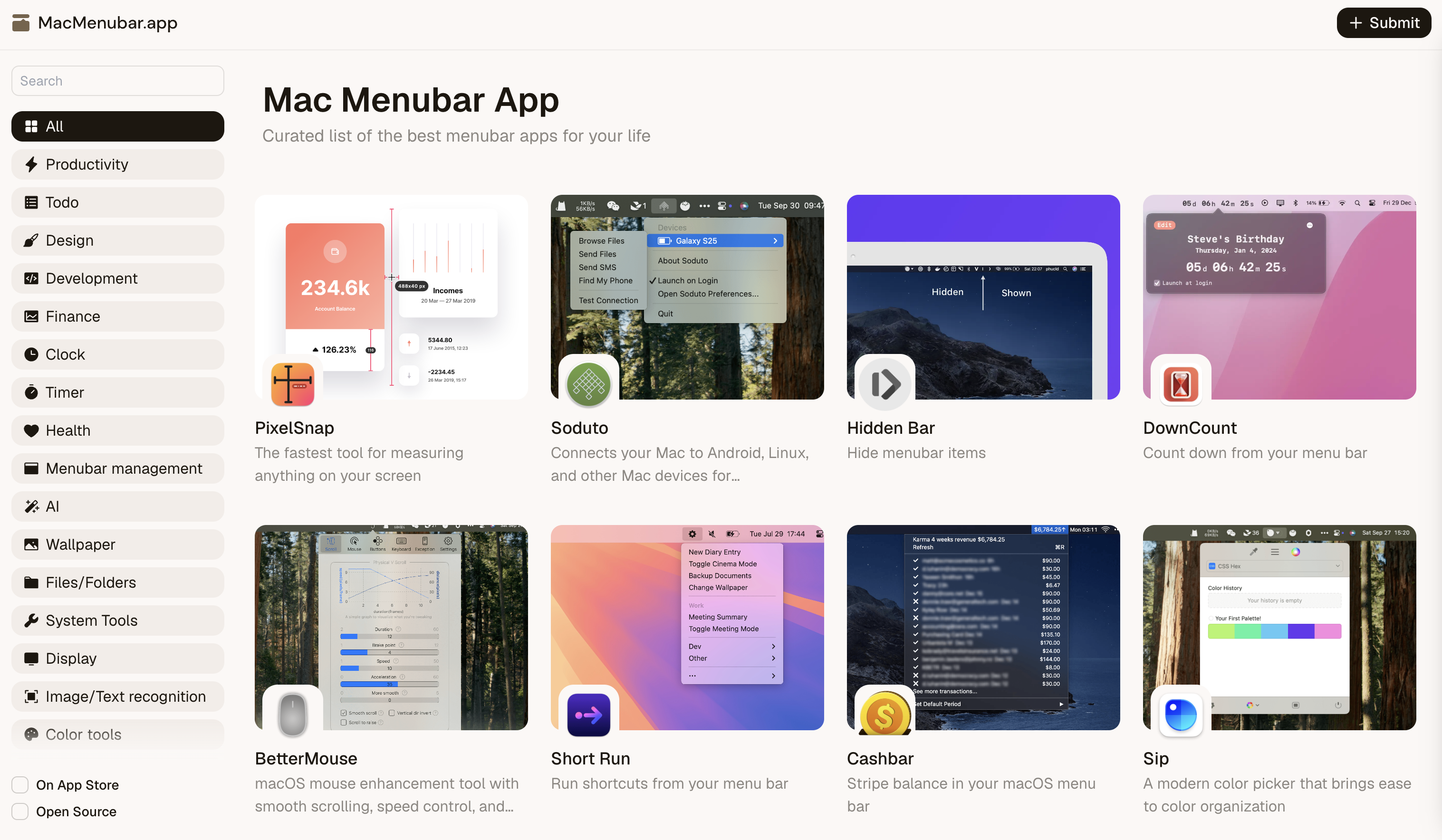Toggle the Open Source checkbox
The width and height of the screenshot is (1442, 840).
point(20,811)
